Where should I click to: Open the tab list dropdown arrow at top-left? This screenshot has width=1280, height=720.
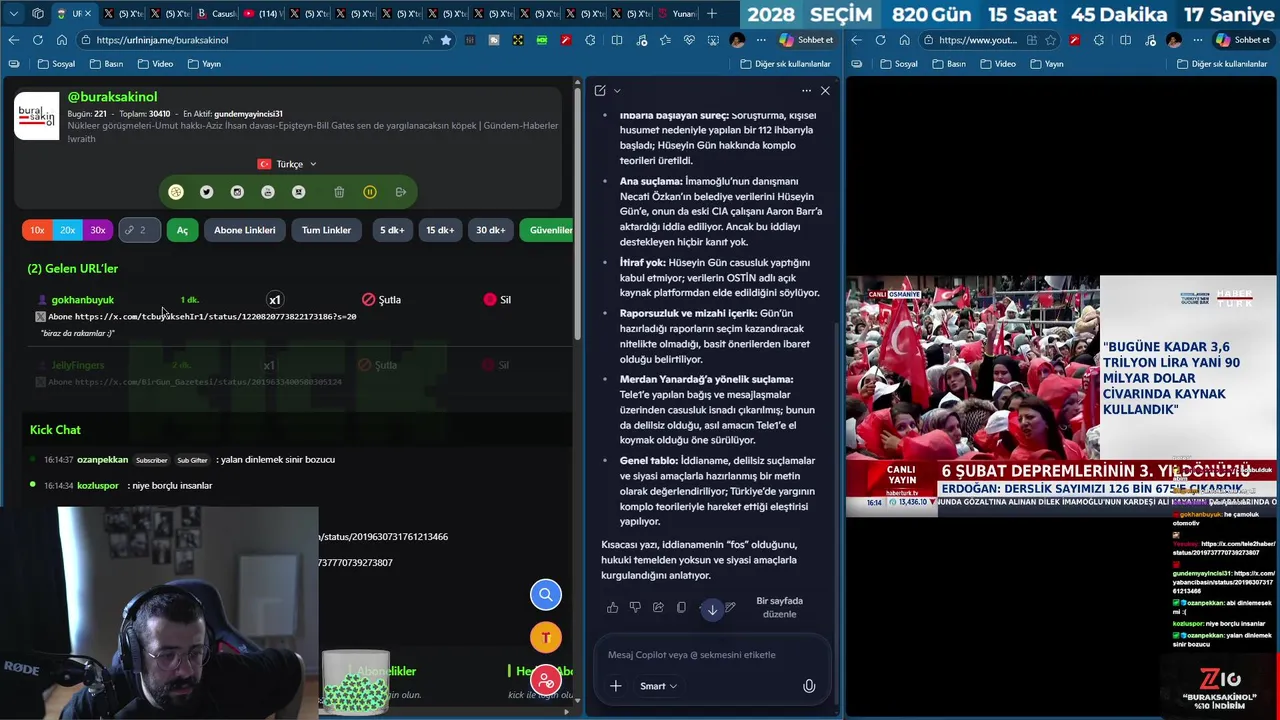click(13, 13)
